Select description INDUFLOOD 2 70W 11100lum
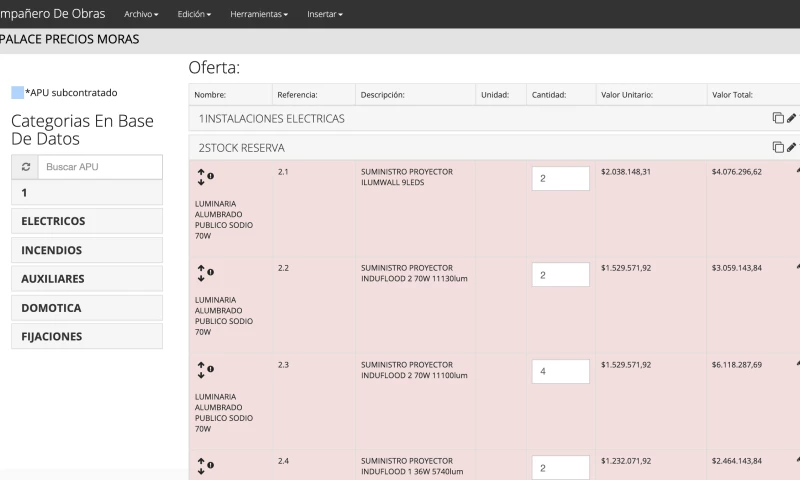The width and height of the screenshot is (800, 480). pos(414,375)
